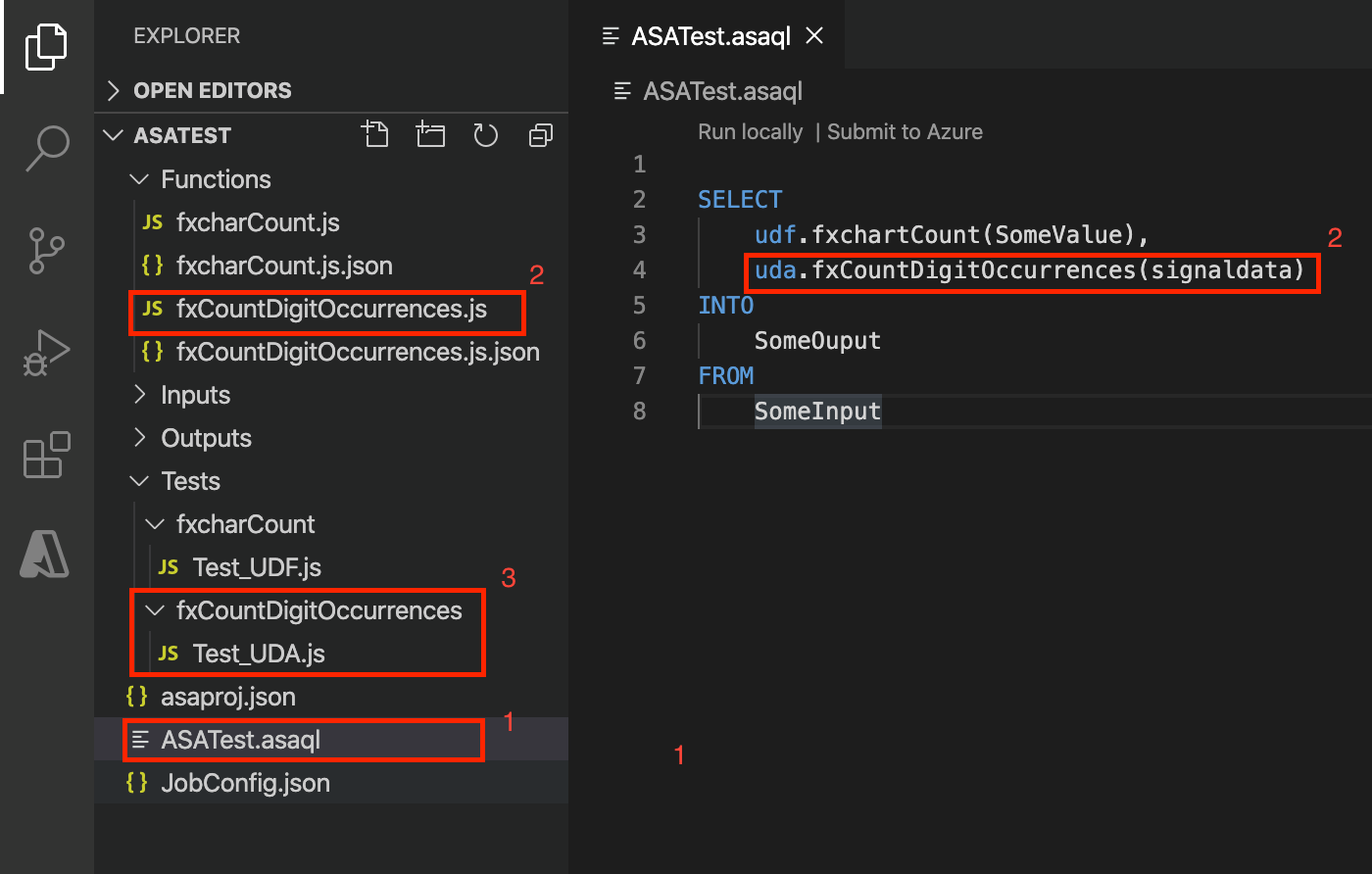Viewport: 1372px width, 874px height.
Task: Refresh the ASATEST explorer tree
Action: 486,134
